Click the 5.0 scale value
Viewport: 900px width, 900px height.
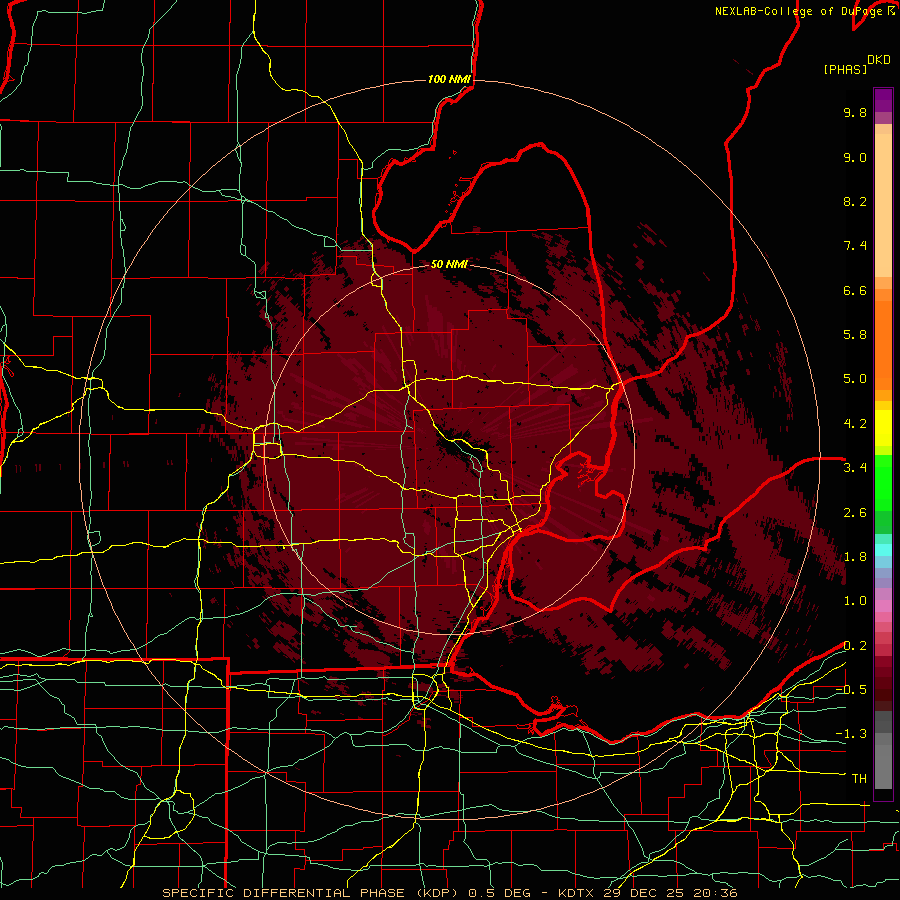[x=855, y=379]
